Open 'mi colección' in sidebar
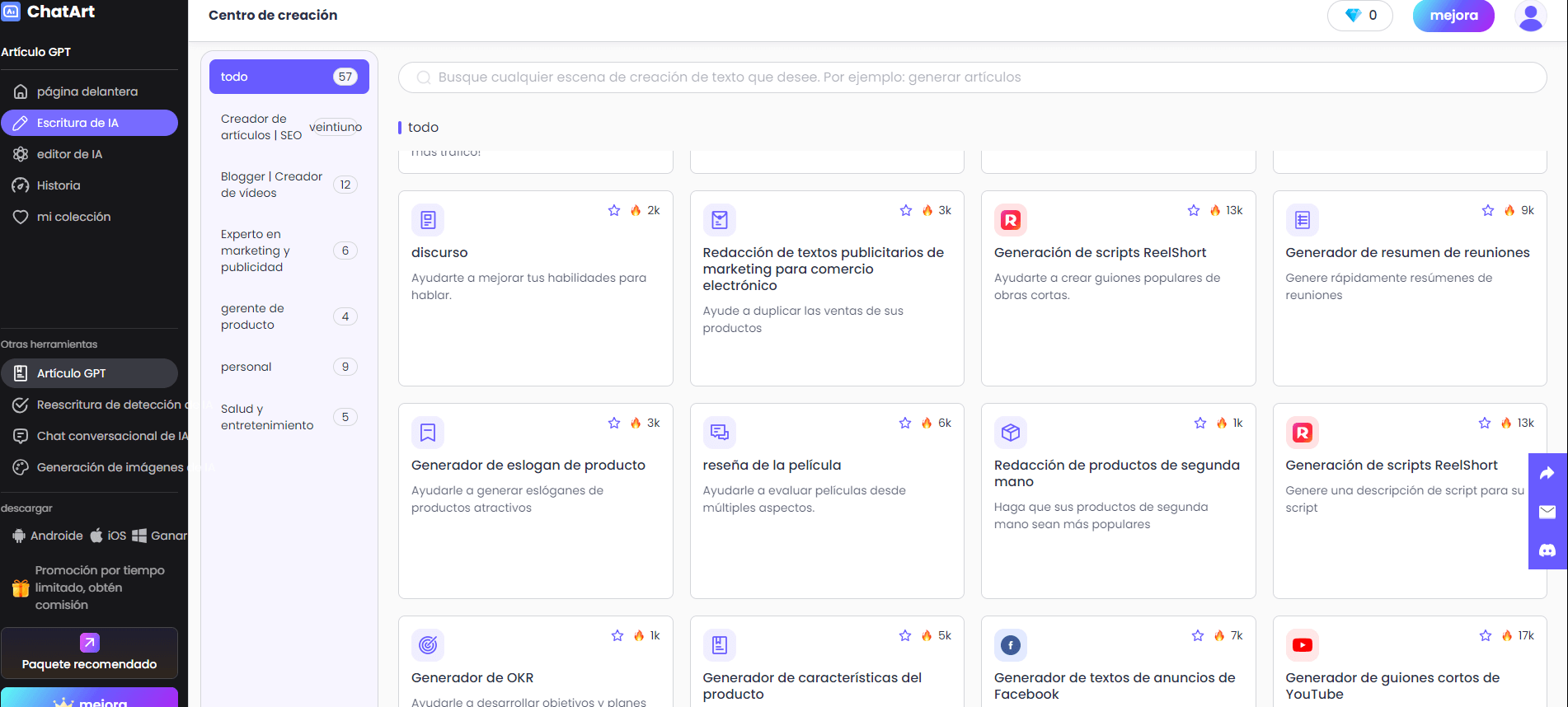Image resolution: width=1568 pixels, height=707 pixels. click(x=89, y=217)
